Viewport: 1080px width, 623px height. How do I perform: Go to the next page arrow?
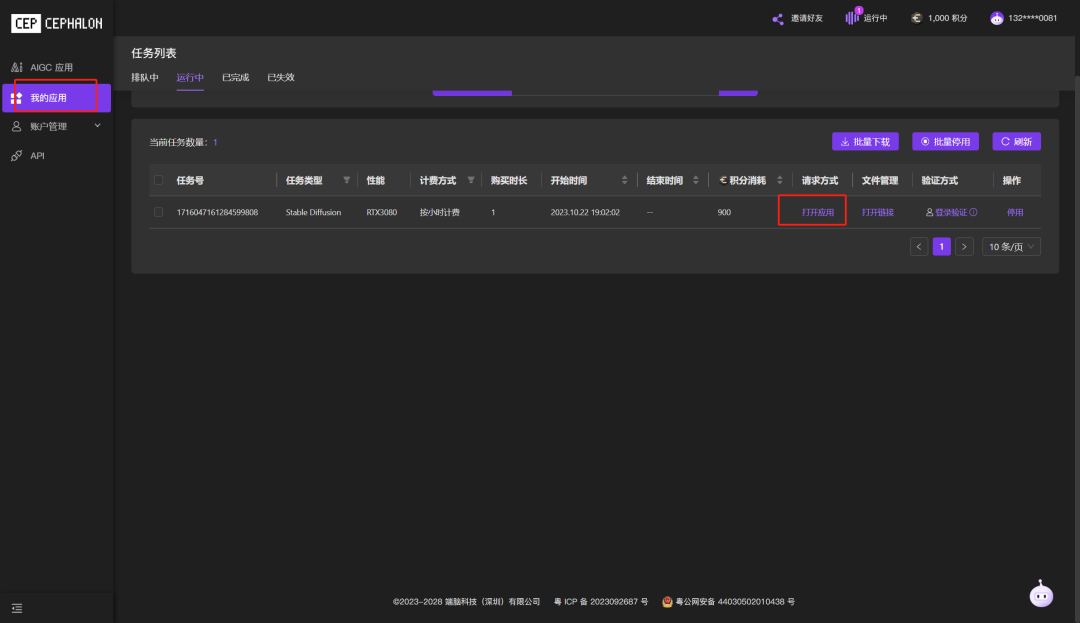(964, 247)
